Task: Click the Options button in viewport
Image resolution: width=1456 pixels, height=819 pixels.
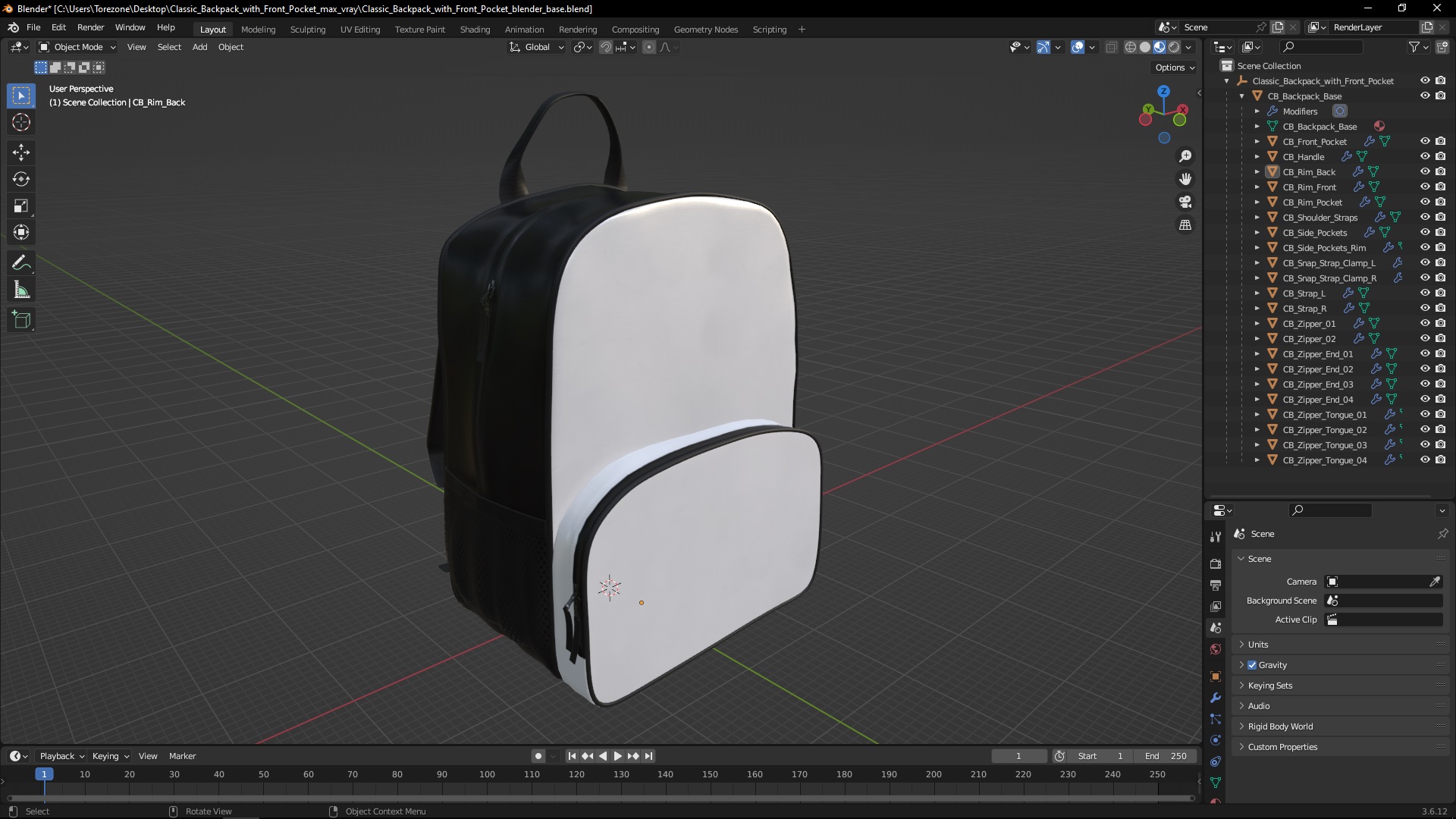Action: (1174, 67)
